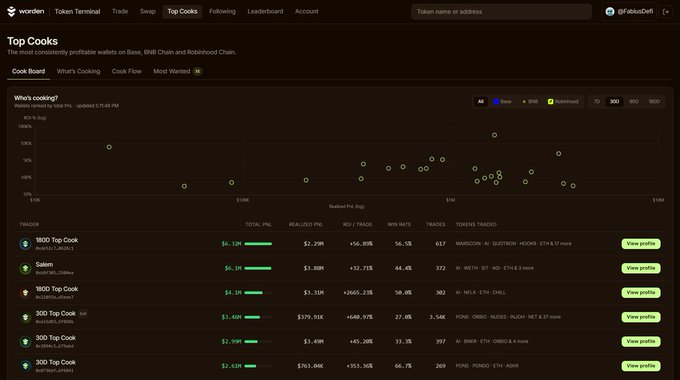Click the highest ROI dot on the scatter chart
Viewport: 680px width, 380px height.
(494, 135)
